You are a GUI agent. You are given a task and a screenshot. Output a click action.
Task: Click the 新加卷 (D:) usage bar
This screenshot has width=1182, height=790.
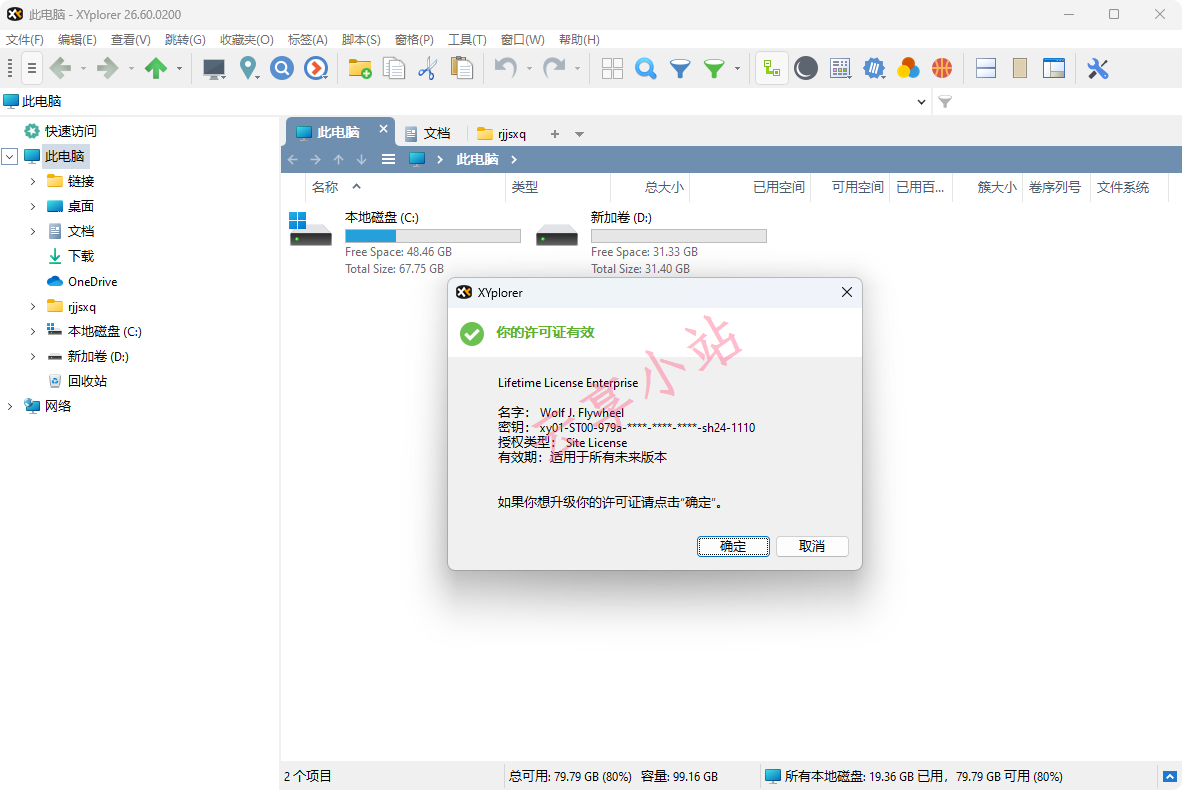pos(678,236)
